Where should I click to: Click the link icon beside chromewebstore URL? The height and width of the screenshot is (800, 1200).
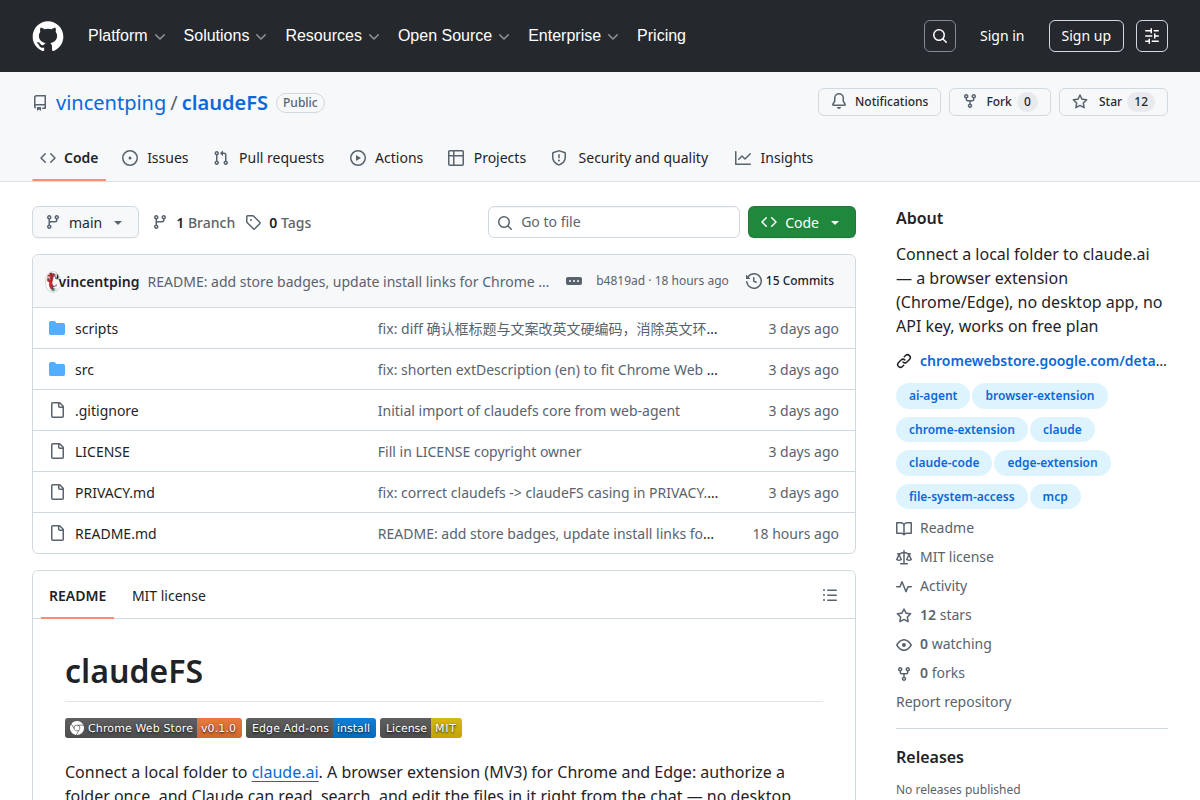[904, 361]
